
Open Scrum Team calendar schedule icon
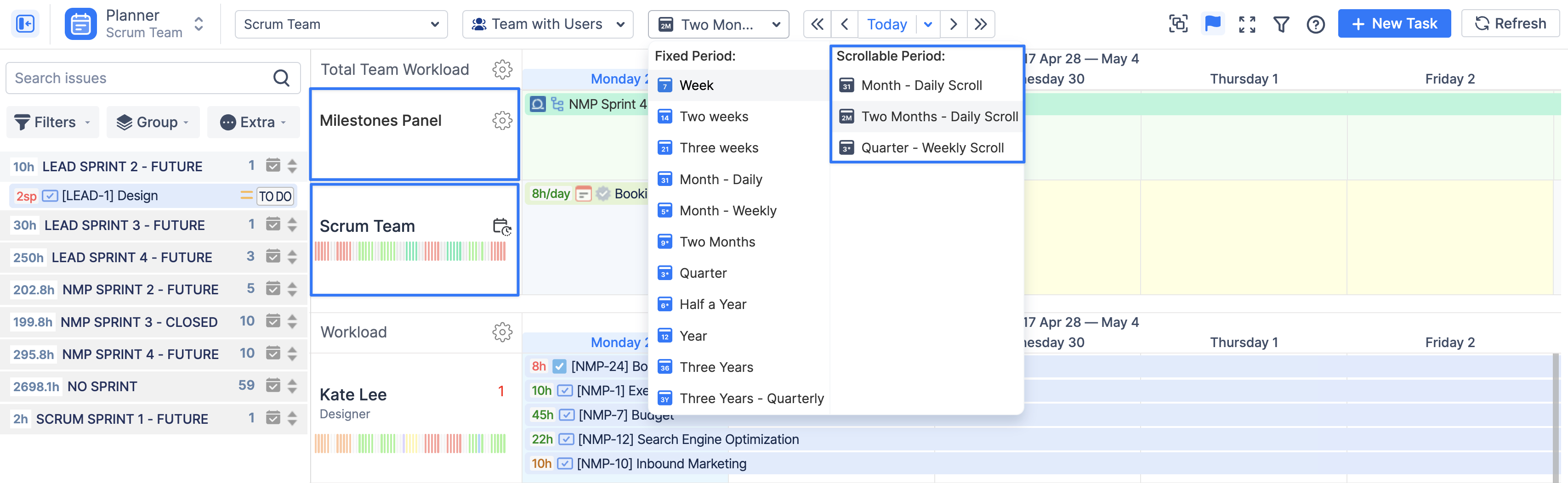[x=501, y=226]
